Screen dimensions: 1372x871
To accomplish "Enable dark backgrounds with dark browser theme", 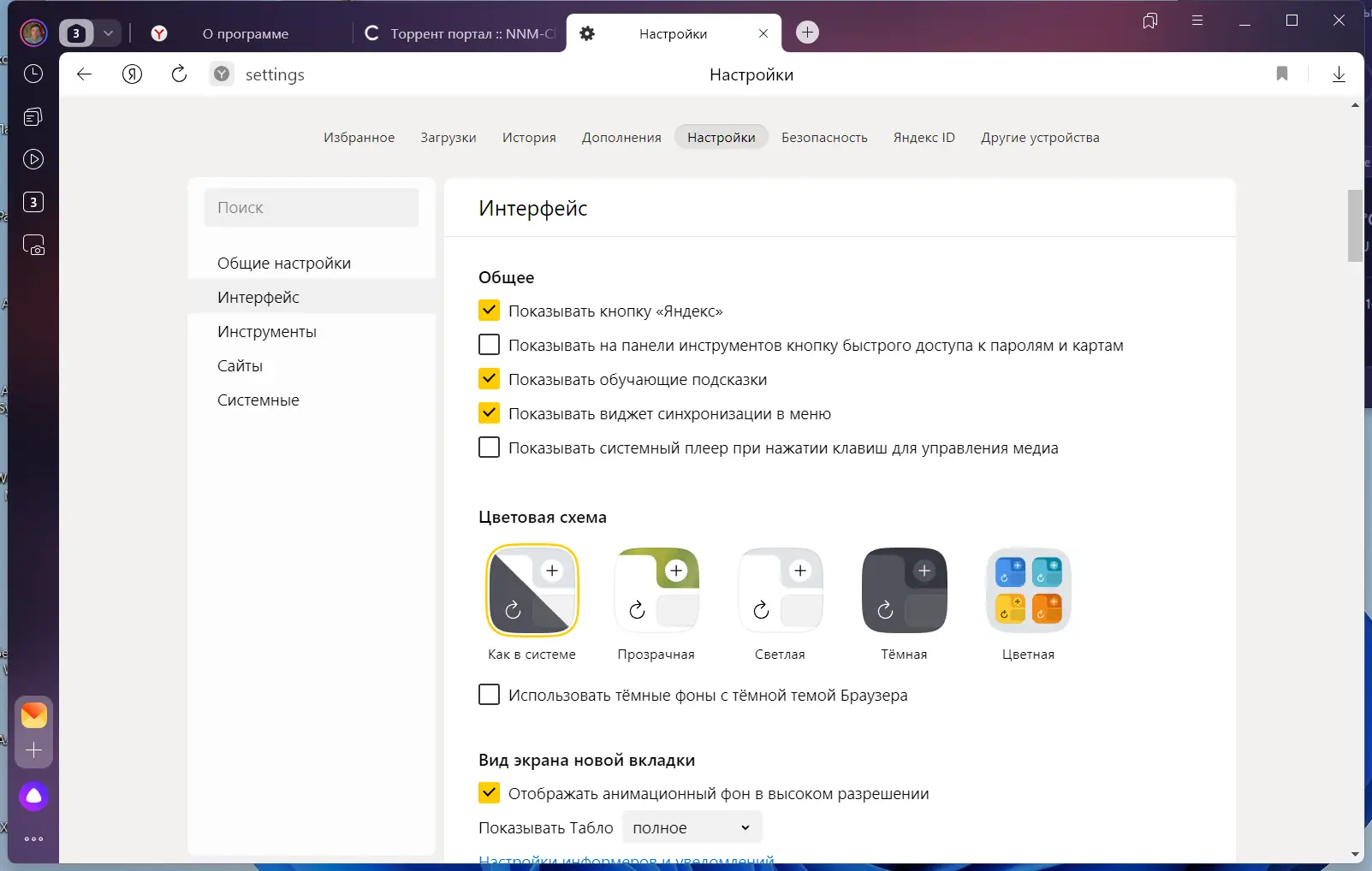I will (489, 695).
